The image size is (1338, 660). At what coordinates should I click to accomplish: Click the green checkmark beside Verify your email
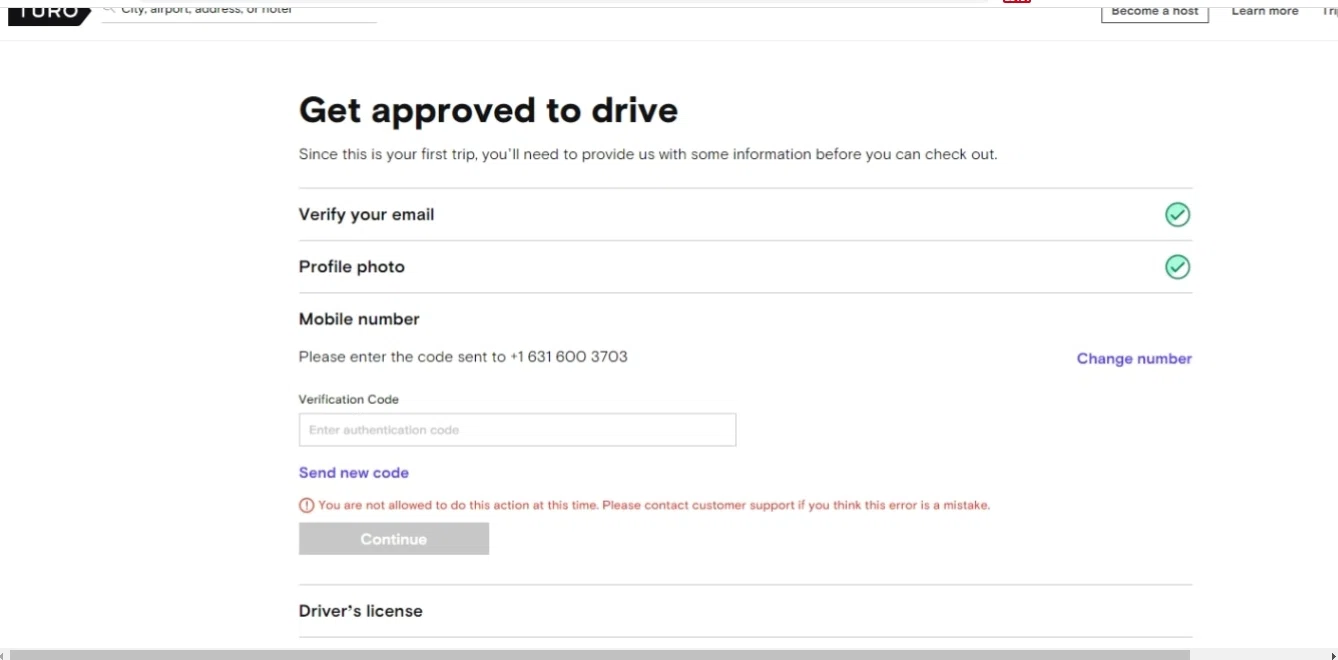click(x=1177, y=215)
